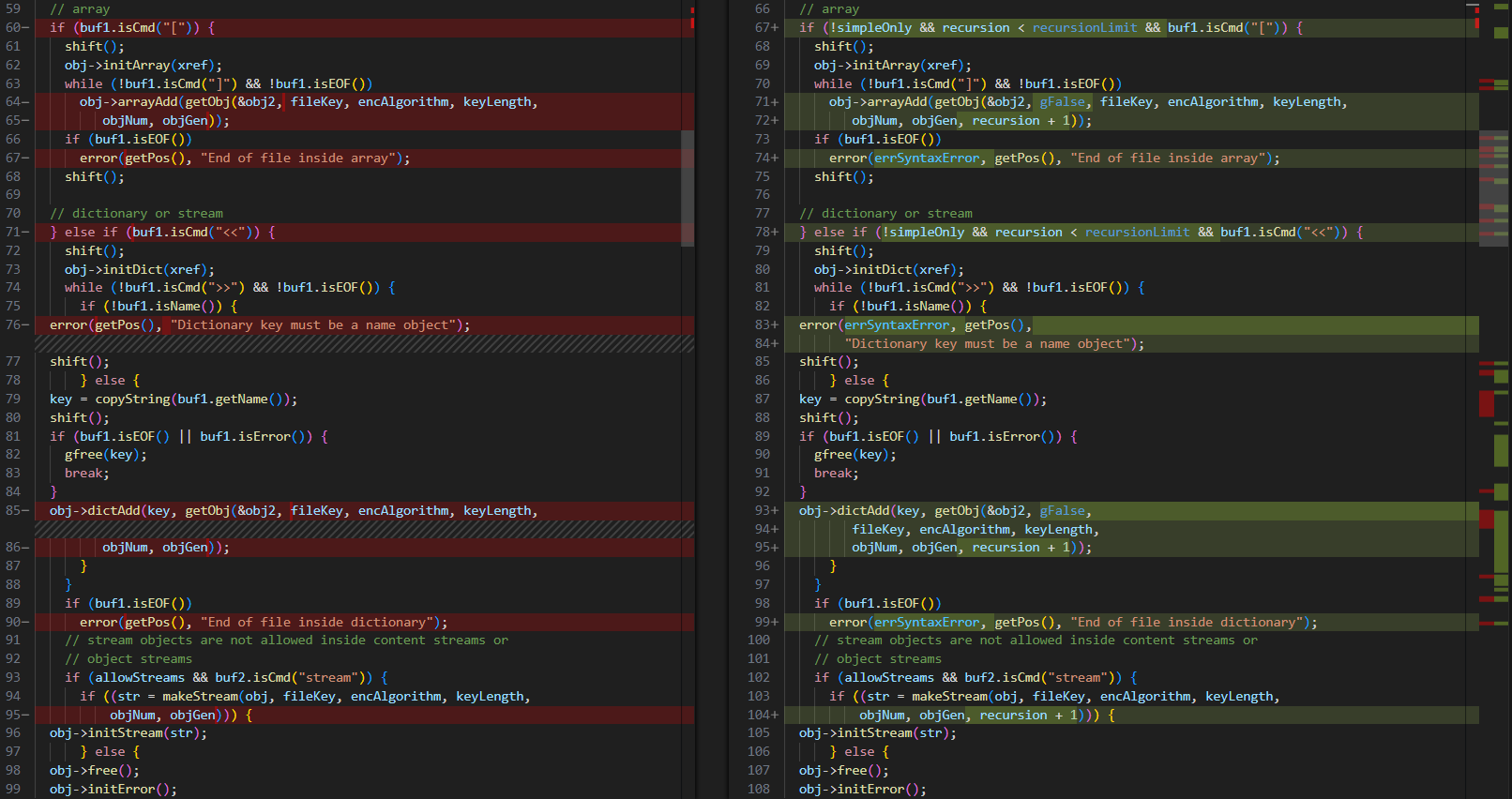Viewport: 1512px width, 799px height.
Task: Click initDict on left pane line 73
Action: [132, 270]
